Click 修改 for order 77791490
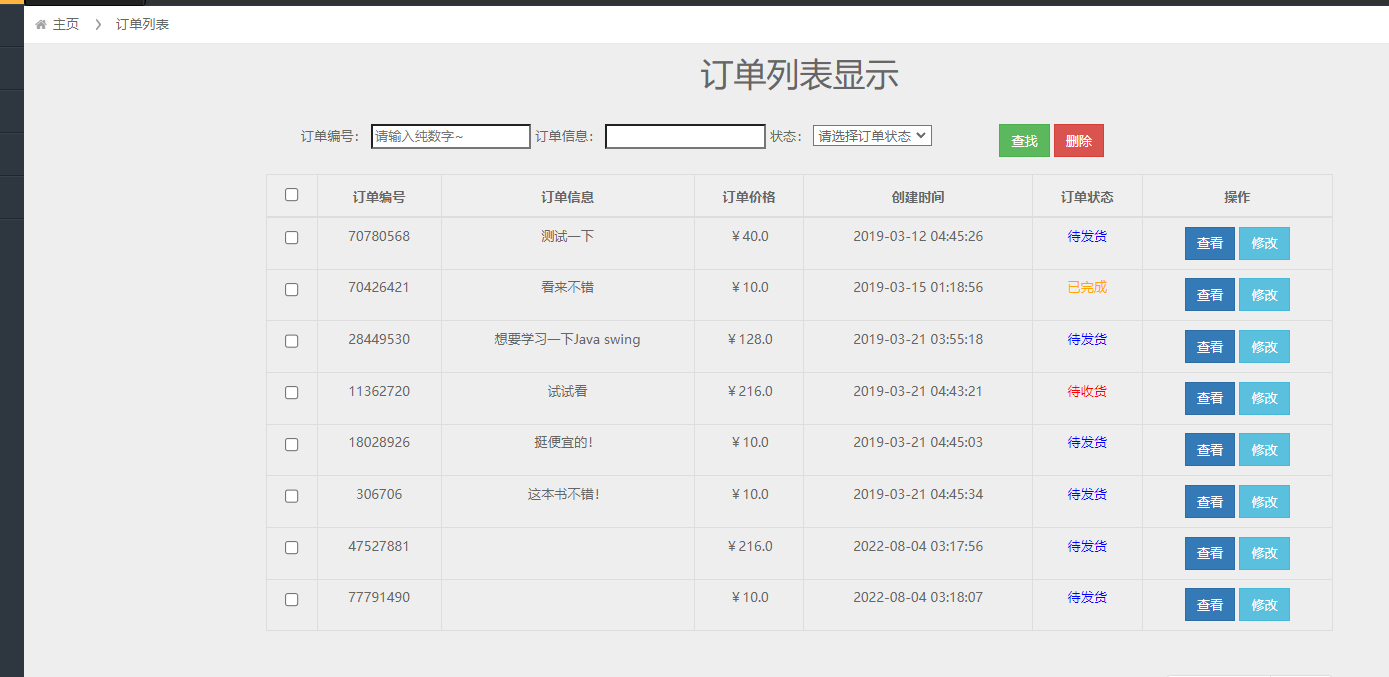This screenshot has width=1389, height=677. (1264, 605)
